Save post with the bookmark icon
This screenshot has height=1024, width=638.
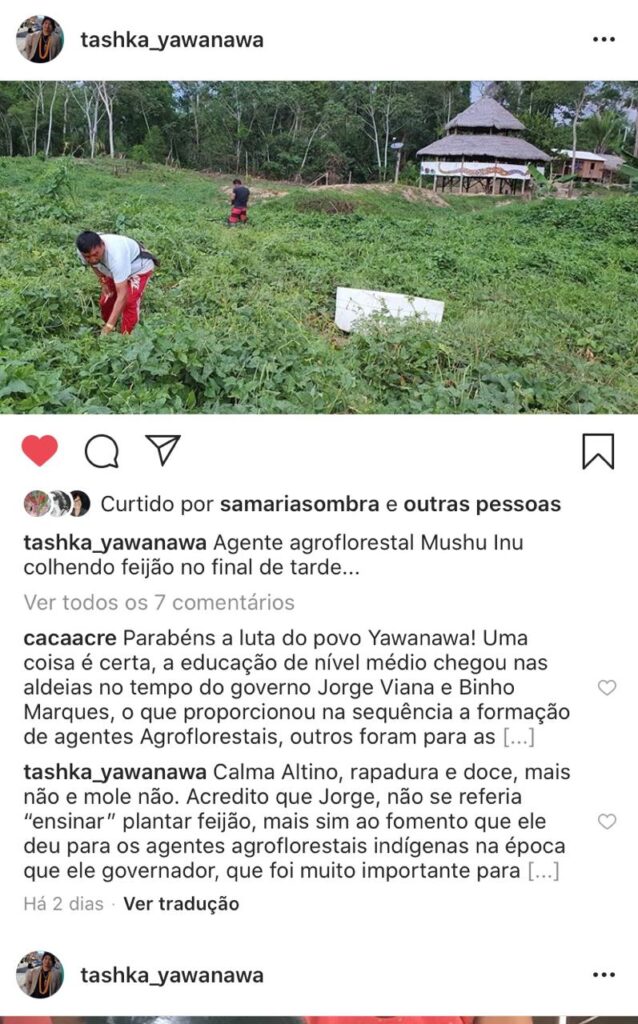[598, 451]
